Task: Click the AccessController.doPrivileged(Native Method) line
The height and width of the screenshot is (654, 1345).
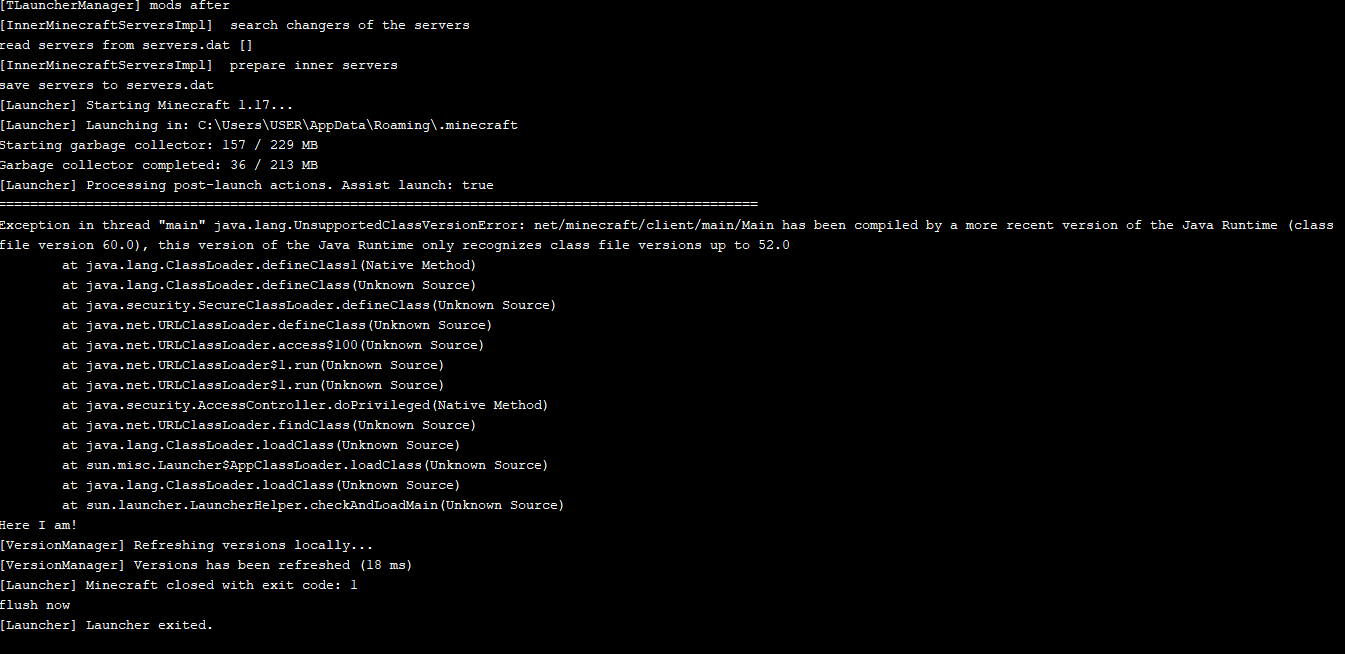Action: tap(305, 405)
